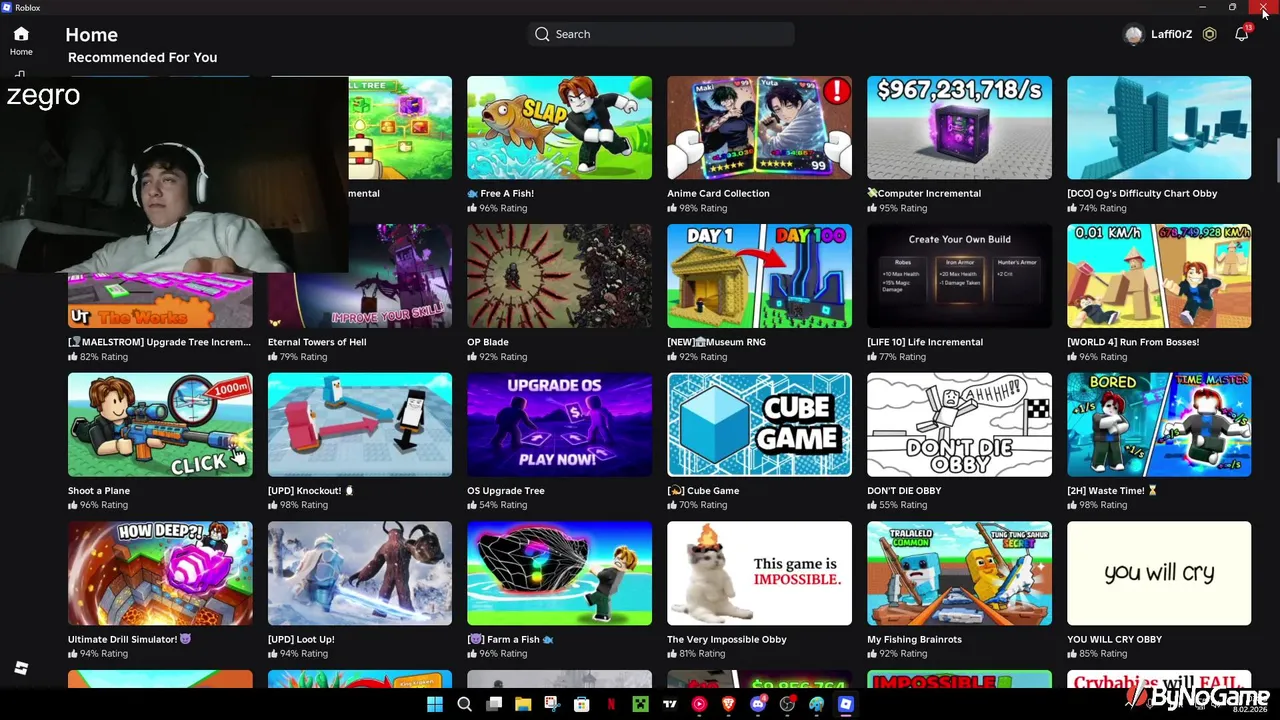Open YouTube Music taskbar icon
This screenshot has width=1280, height=720.
pyautogui.click(x=699, y=704)
